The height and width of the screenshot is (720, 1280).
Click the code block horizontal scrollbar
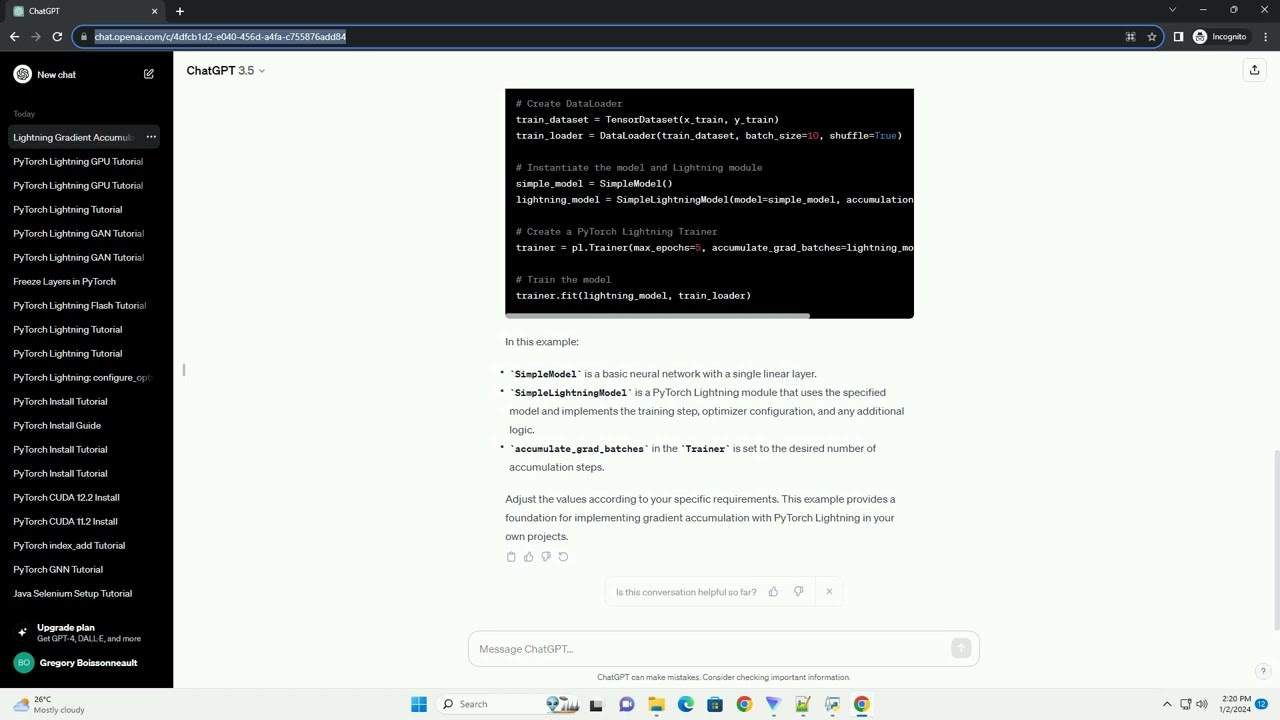point(657,315)
